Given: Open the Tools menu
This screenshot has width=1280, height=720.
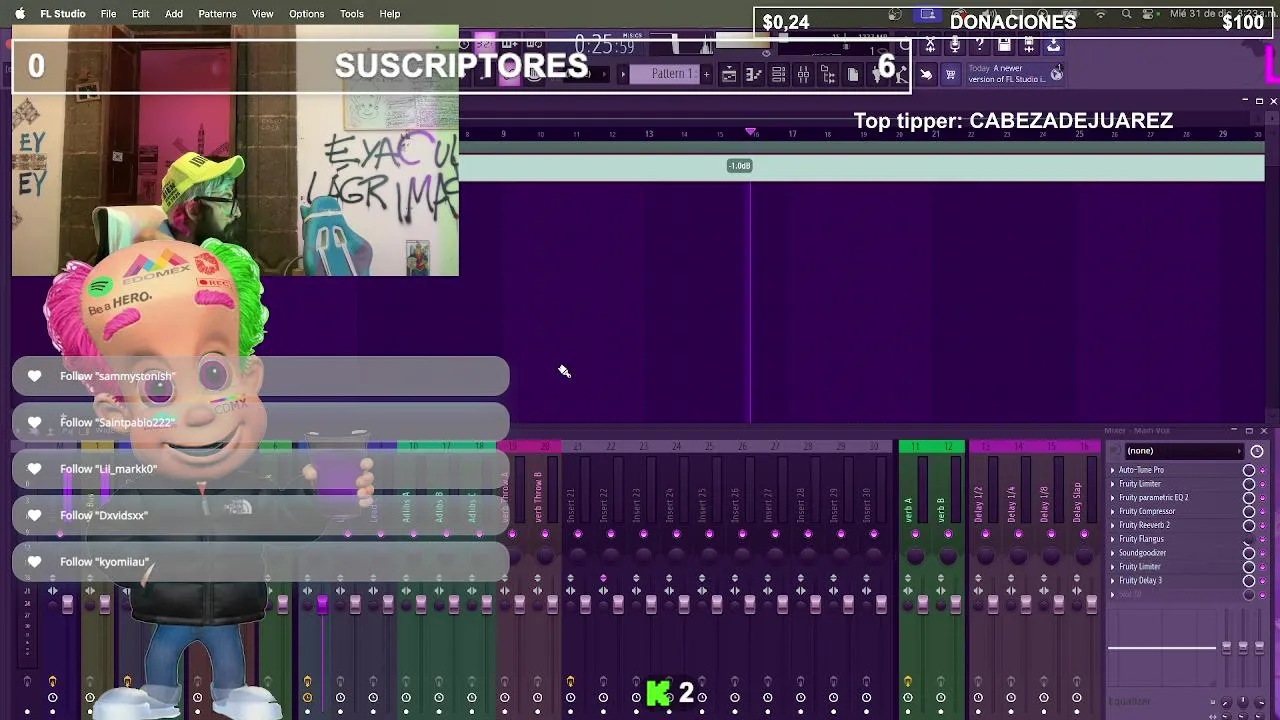Looking at the screenshot, I should 352,14.
